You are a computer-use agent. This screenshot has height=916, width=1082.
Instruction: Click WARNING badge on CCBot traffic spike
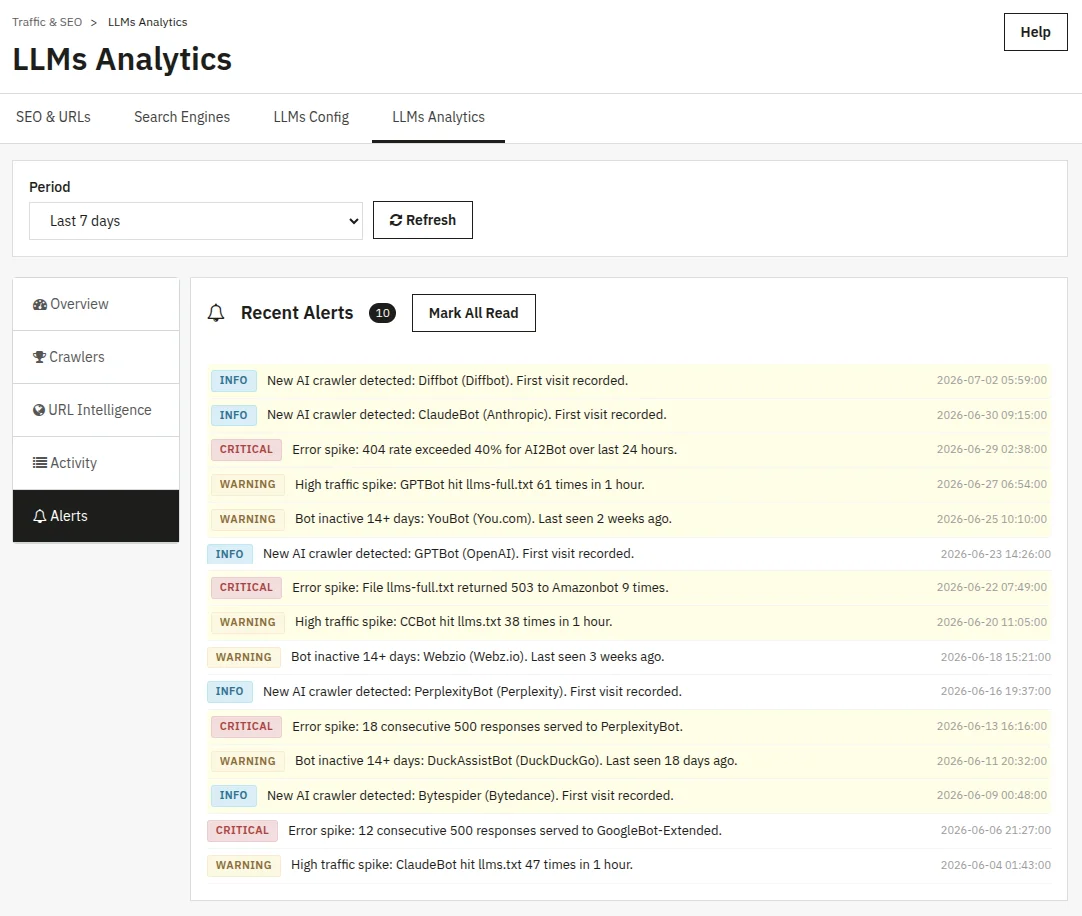[248, 622]
